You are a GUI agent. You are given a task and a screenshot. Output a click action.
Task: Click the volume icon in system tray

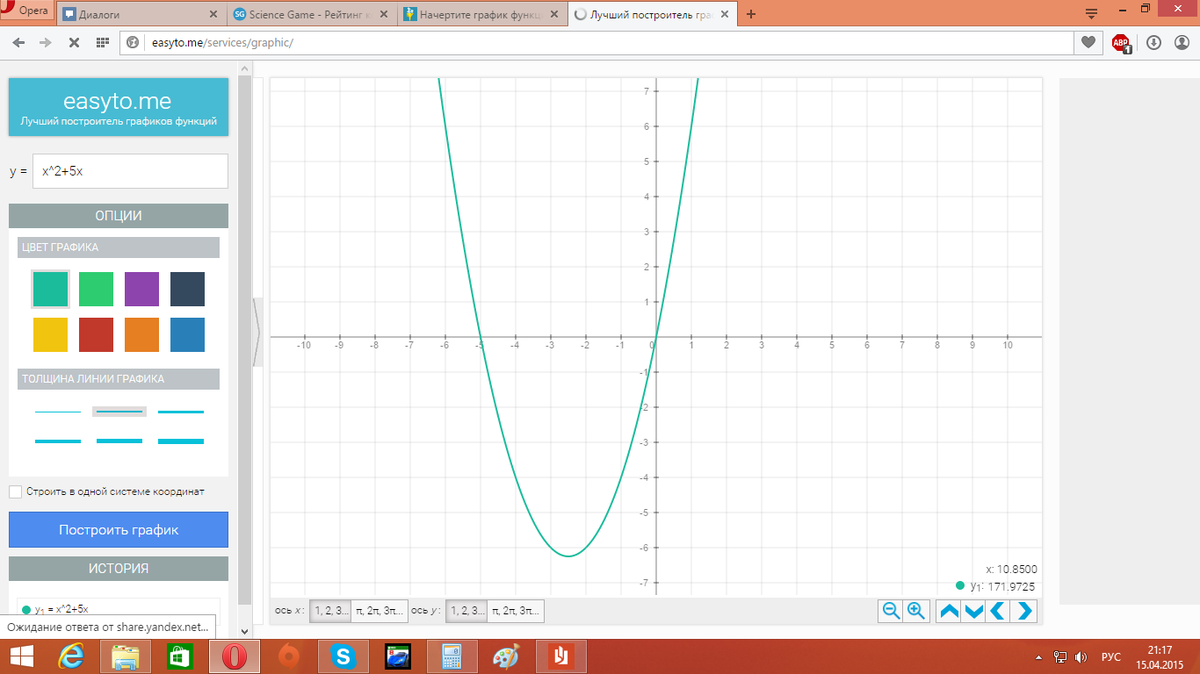(1080, 657)
